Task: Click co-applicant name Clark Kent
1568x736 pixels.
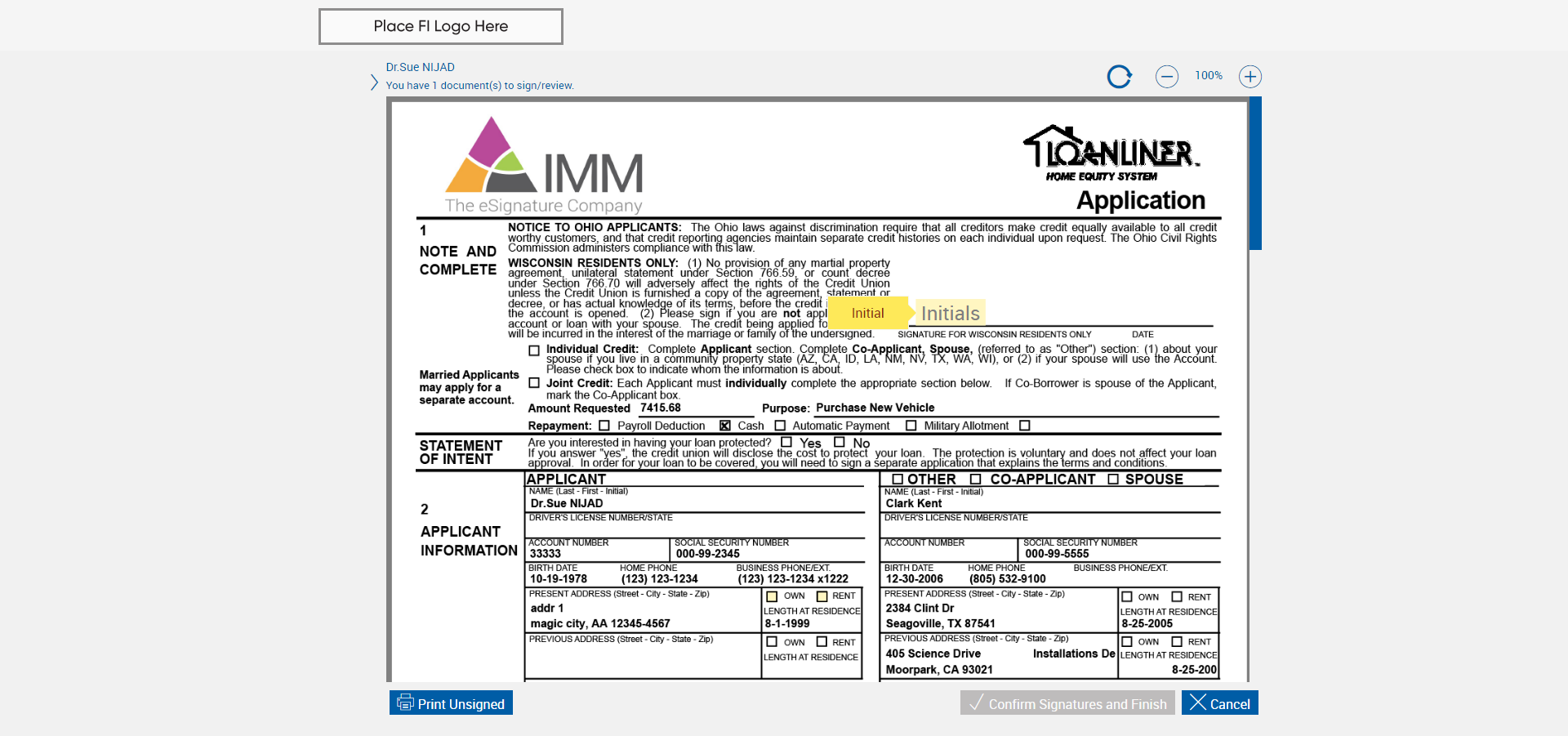Action: coord(914,503)
